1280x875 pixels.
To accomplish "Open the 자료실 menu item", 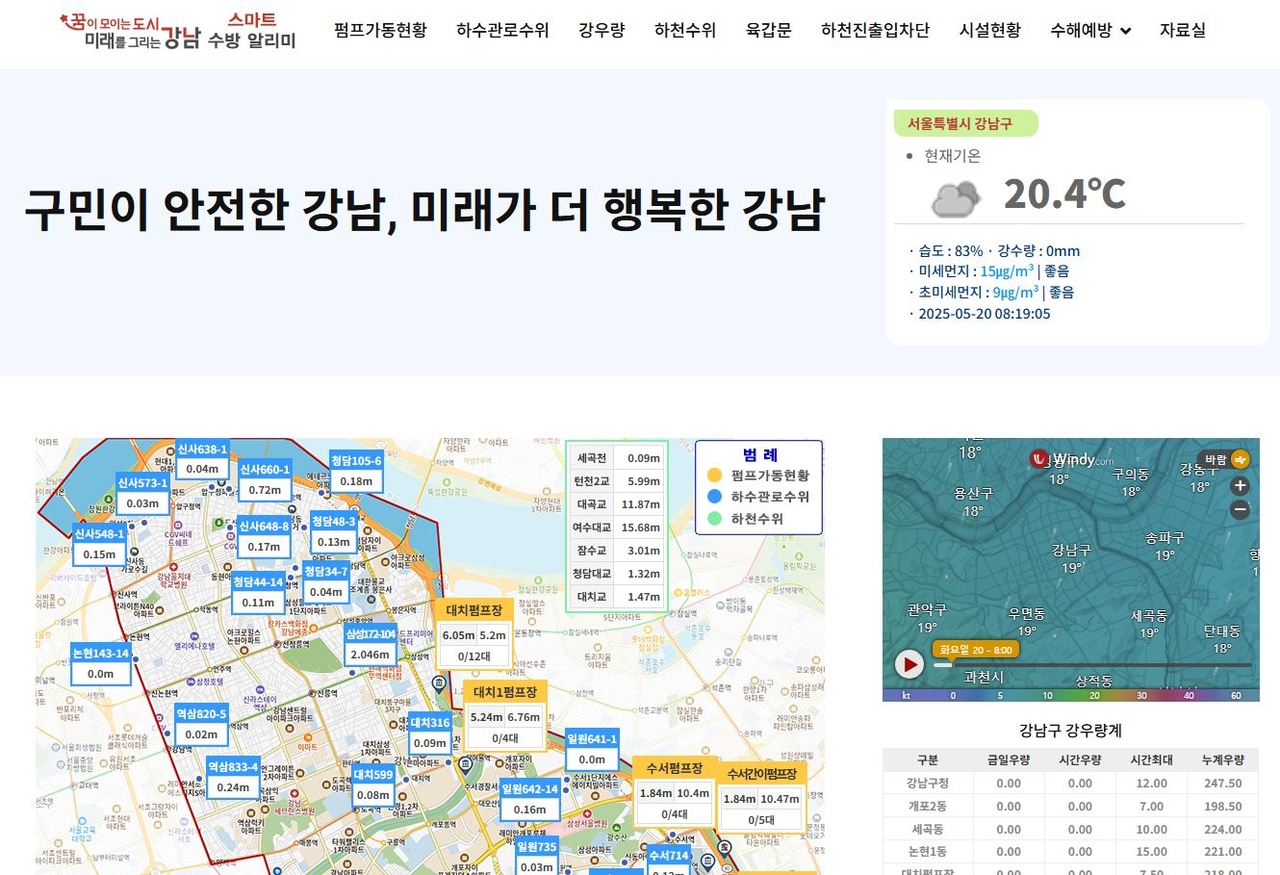I will 1182,30.
